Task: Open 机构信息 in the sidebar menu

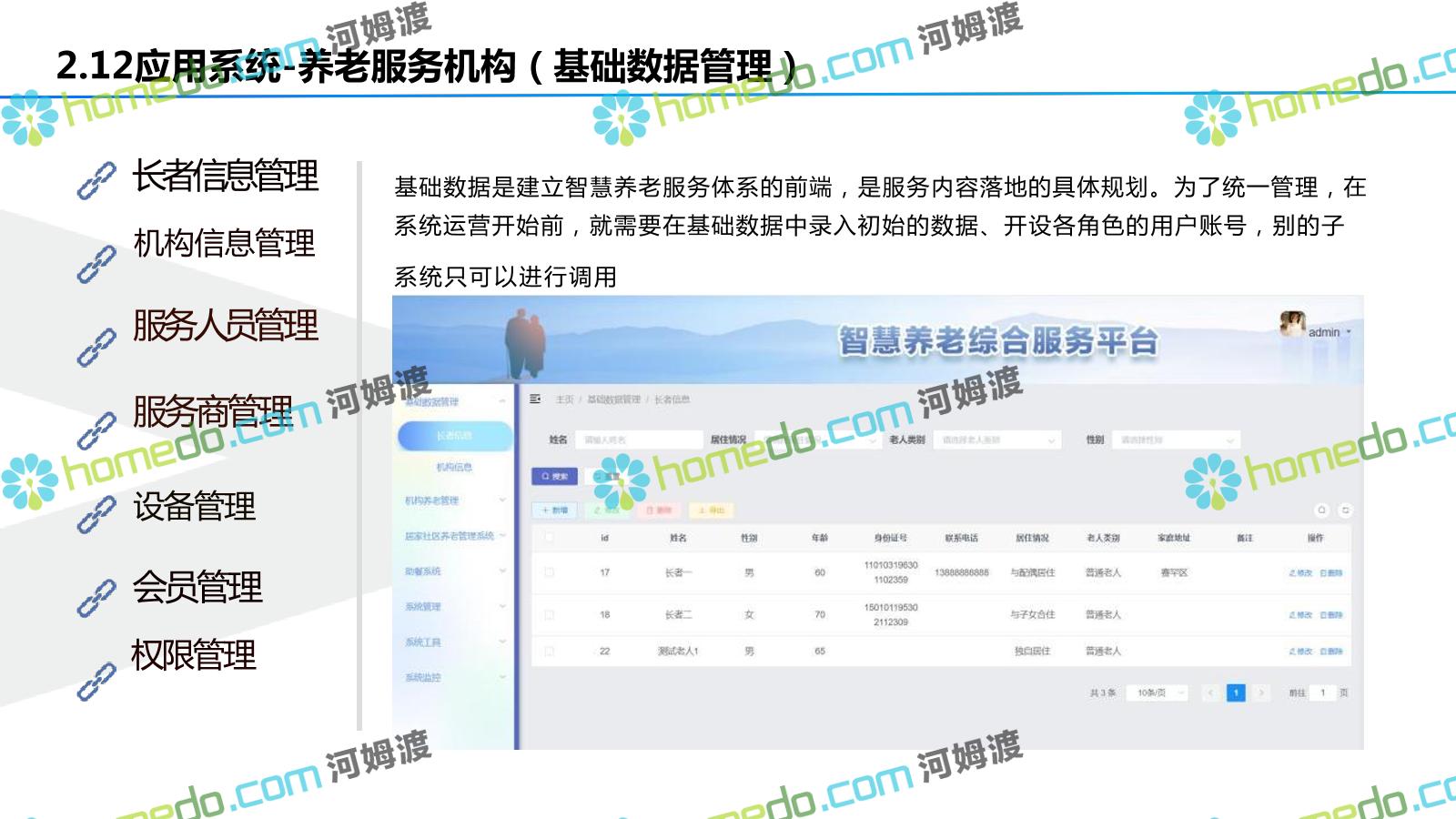Action: [454, 467]
